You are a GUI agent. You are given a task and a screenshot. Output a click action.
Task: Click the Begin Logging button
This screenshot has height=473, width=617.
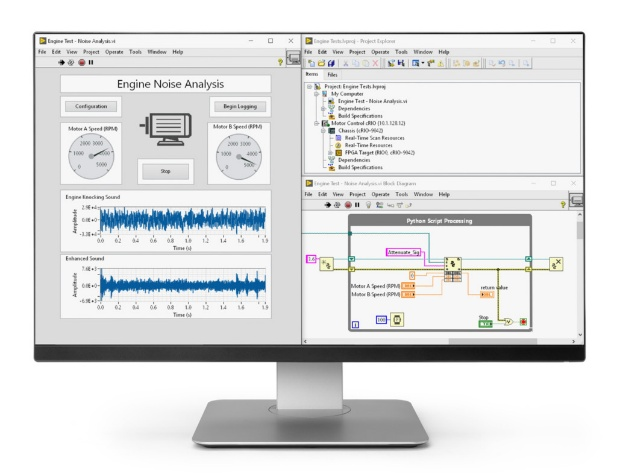237,105
